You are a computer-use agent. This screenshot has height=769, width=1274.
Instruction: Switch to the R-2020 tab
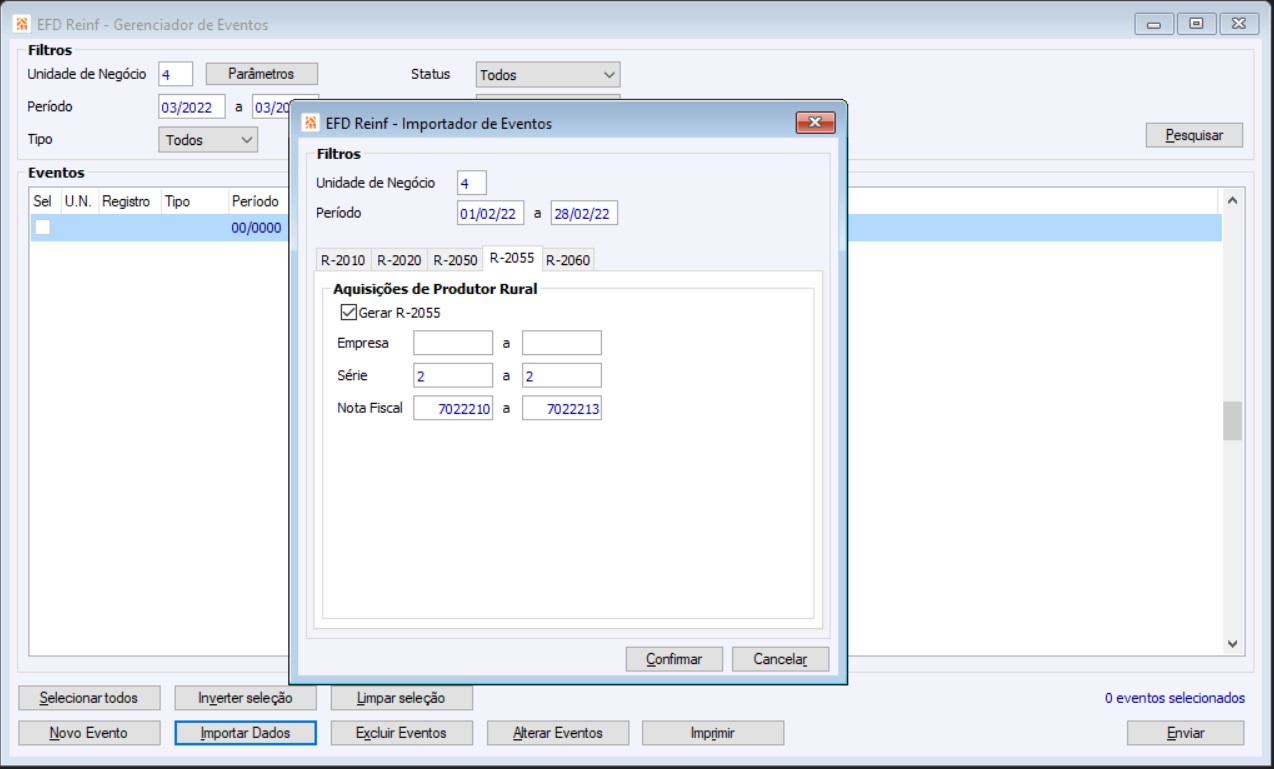coord(399,260)
